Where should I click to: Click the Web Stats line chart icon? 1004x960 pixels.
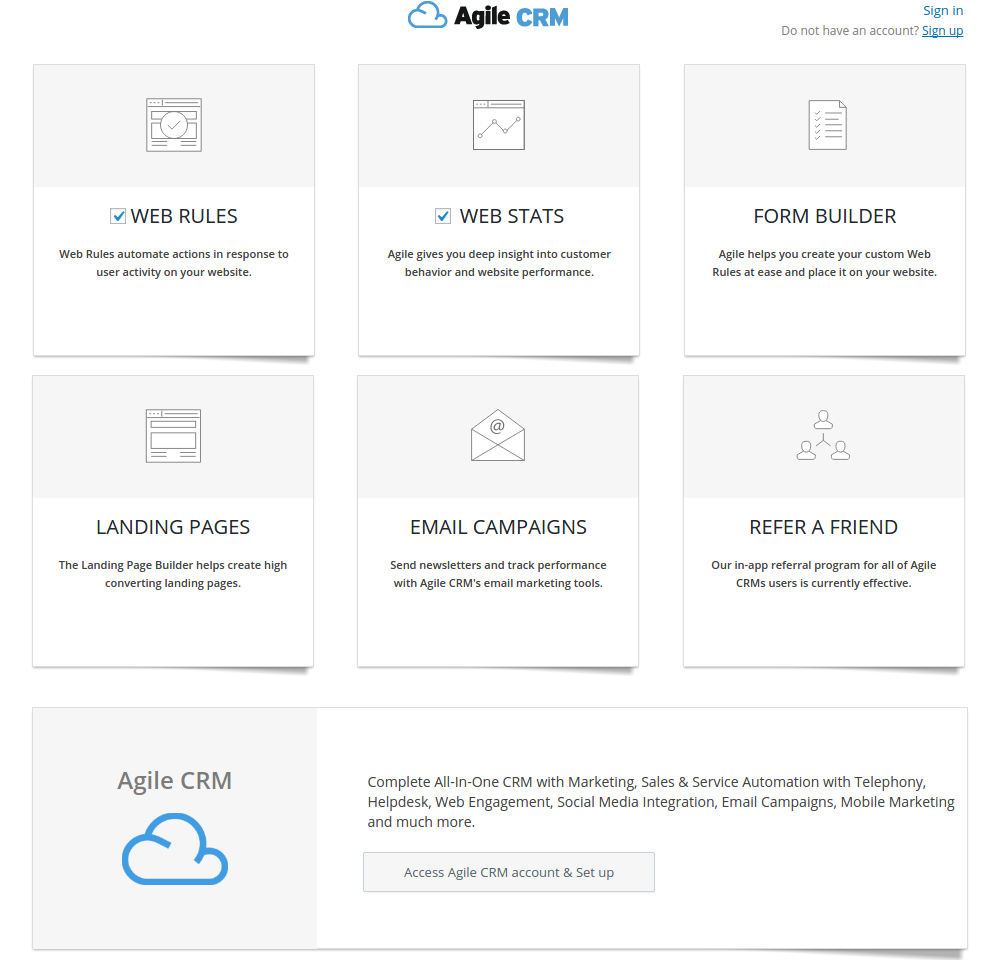pos(499,125)
